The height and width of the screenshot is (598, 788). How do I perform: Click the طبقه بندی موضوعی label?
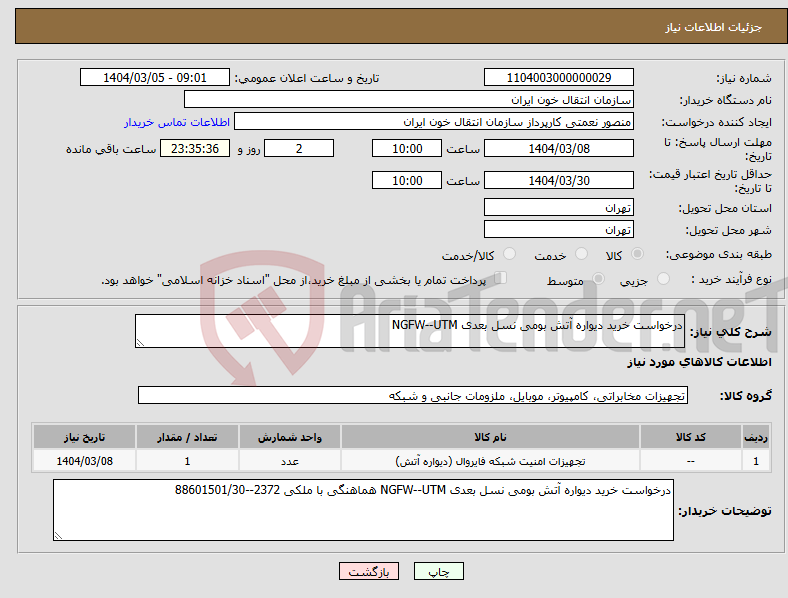[719, 254]
